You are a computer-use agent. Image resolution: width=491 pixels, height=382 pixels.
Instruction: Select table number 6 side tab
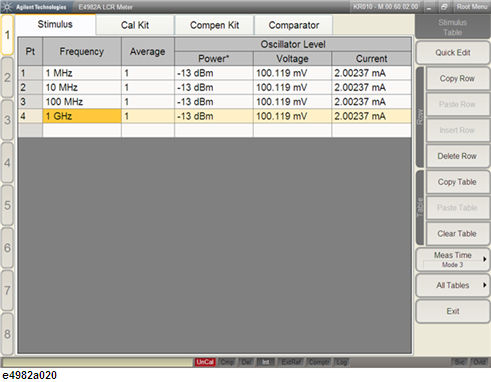[7, 248]
